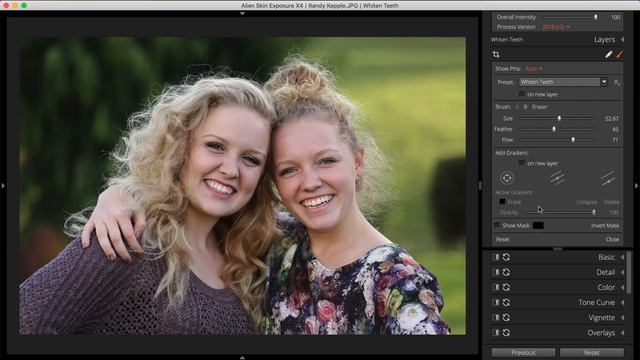Select the Crop tool icon
Image resolution: width=640 pixels, height=360 pixels.
(496, 54)
